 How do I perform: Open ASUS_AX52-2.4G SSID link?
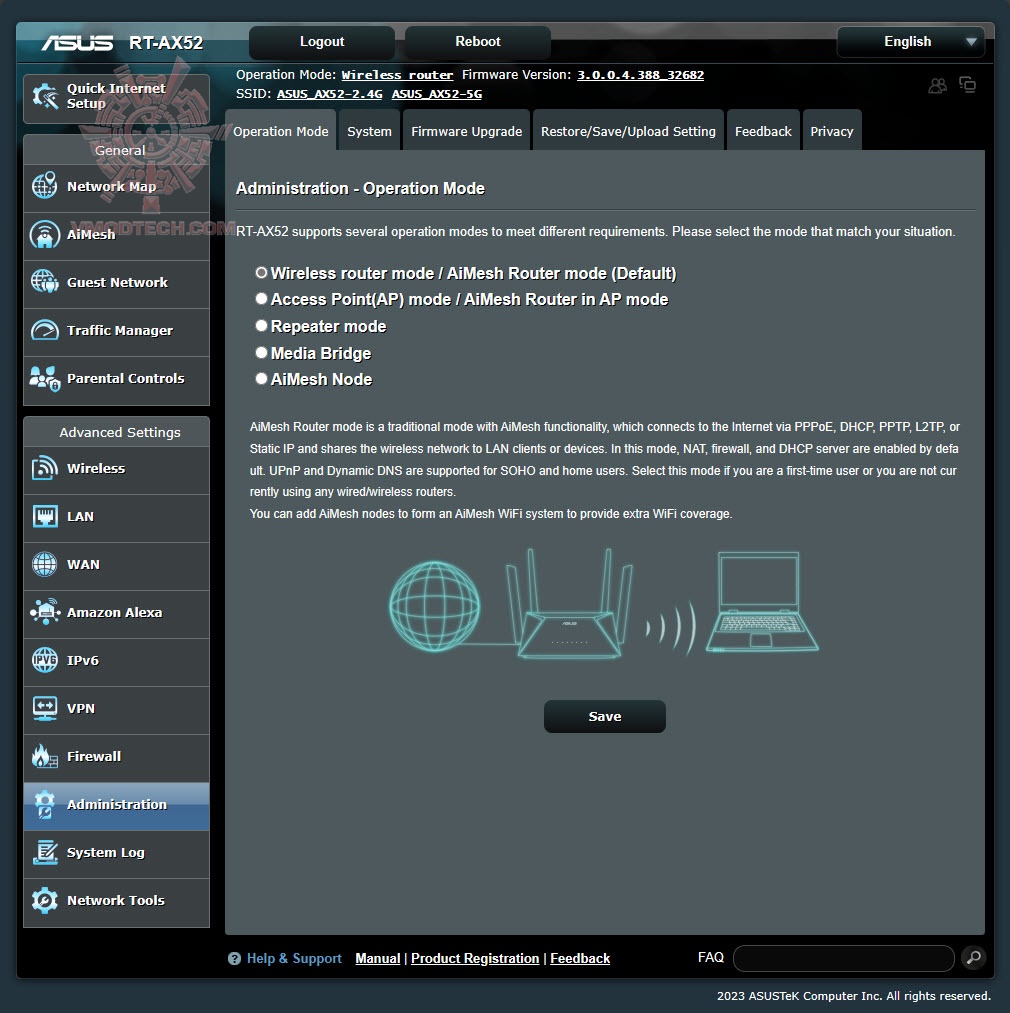[x=330, y=94]
